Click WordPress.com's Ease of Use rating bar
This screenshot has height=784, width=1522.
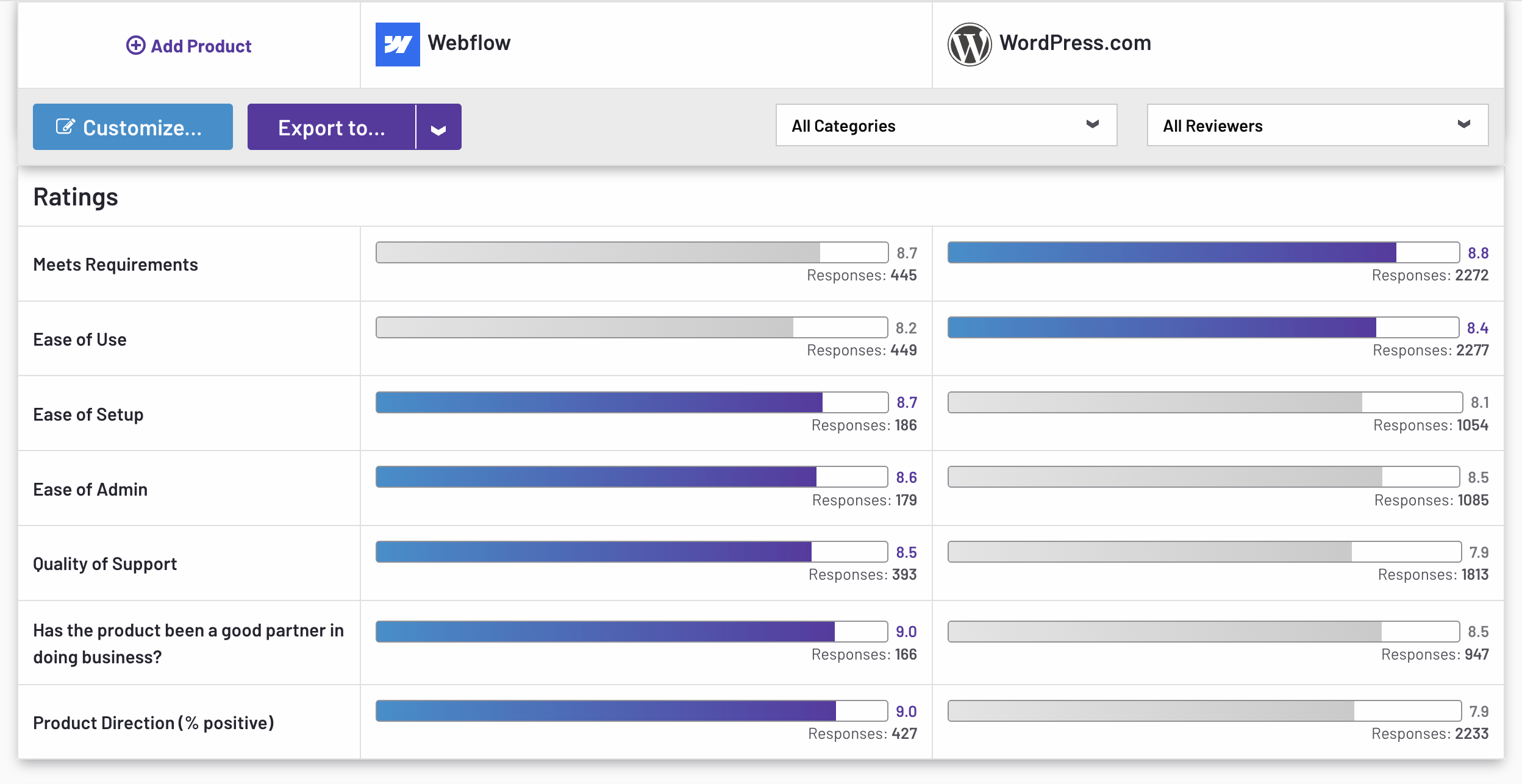(1202, 327)
